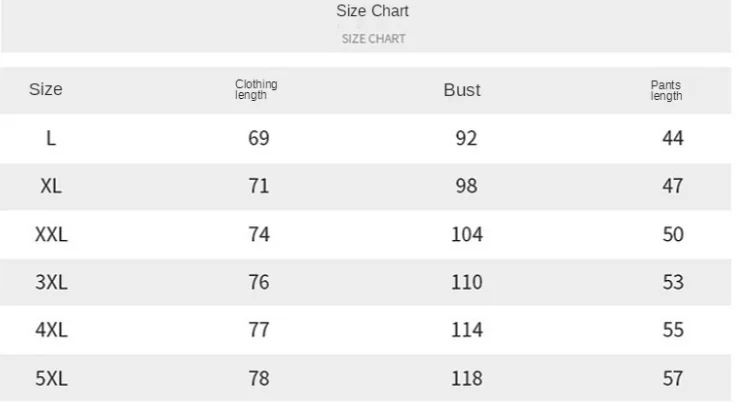Select pants length value 44
The width and height of the screenshot is (744, 419).
pos(673,138)
